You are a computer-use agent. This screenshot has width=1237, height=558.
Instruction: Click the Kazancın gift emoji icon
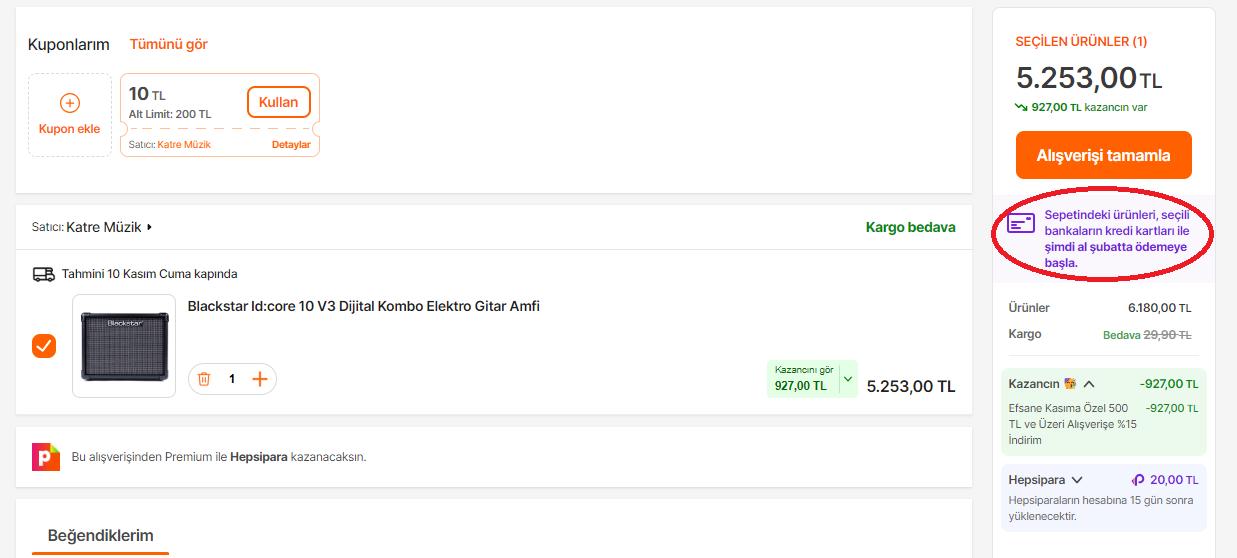1070,384
